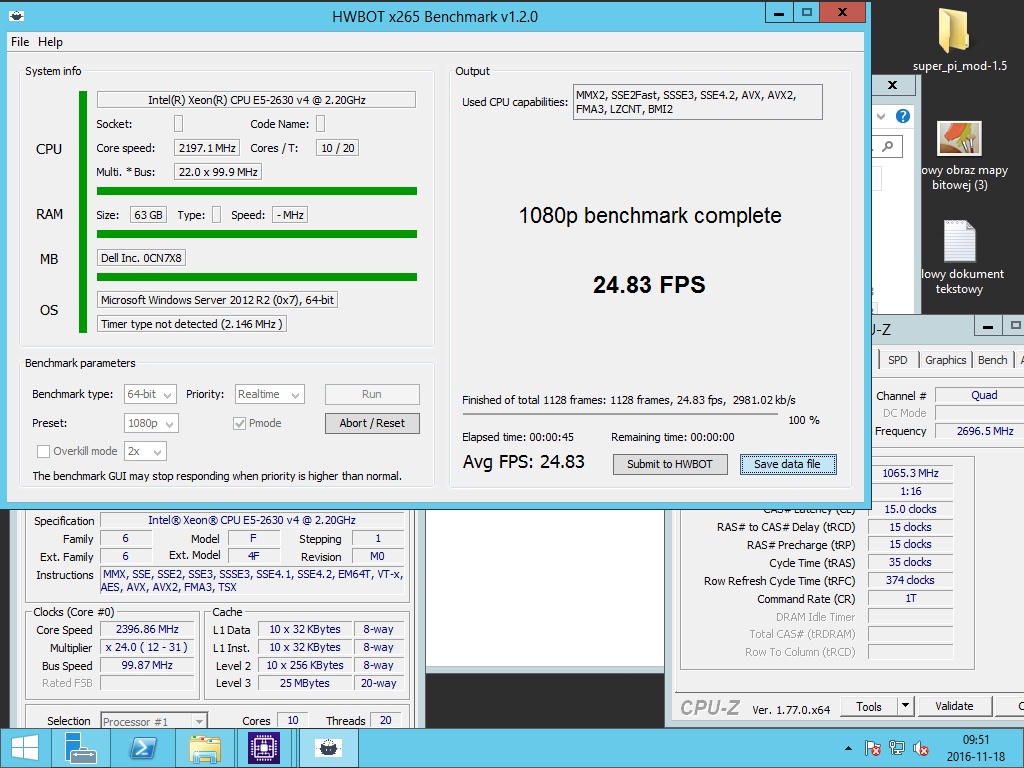
Task: Click the Level 3 25 MBytes cache value
Action: (305, 683)
